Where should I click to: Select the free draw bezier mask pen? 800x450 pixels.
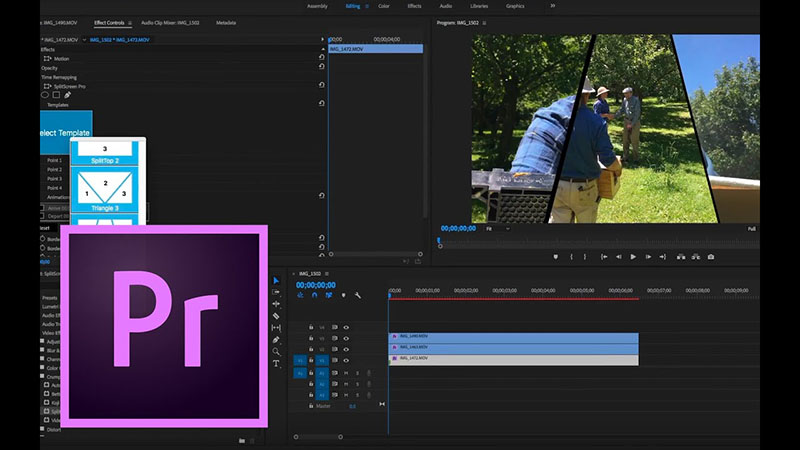tap(67, 95)
